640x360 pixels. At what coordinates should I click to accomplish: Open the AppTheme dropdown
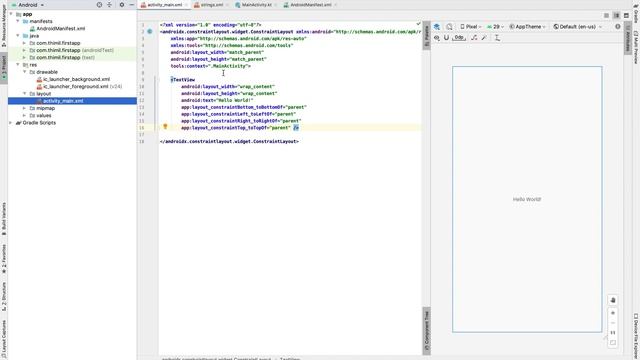point(527,27)
